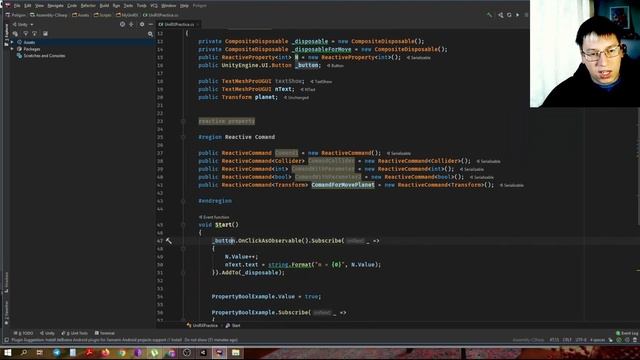Open the Help menu
The height and width of the screenshot is (360, 640).
coord(184,6)
